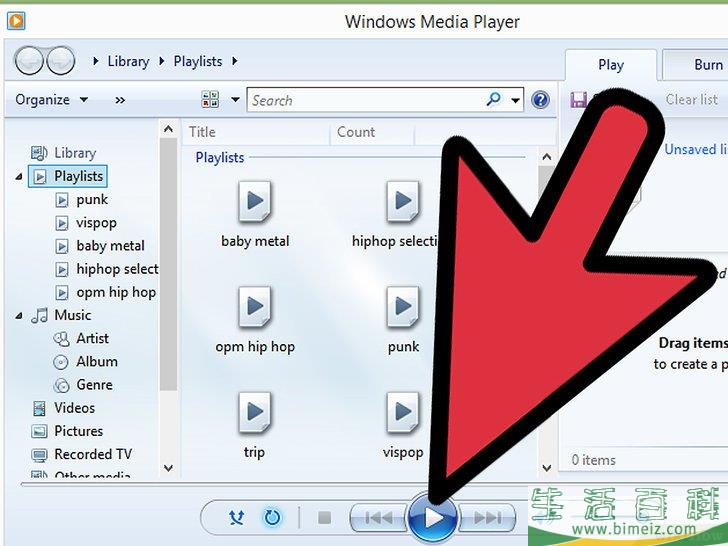Image resolution: width=728 pixels, height=546 pixels.
Task: Click the trip playlist thumbnail
Action: (255, 412)
